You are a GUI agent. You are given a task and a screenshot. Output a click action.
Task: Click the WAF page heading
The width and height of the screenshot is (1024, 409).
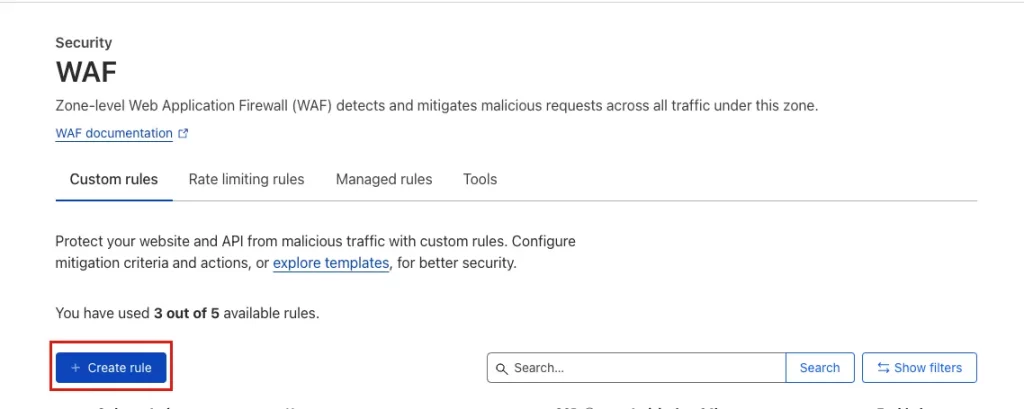88,73
